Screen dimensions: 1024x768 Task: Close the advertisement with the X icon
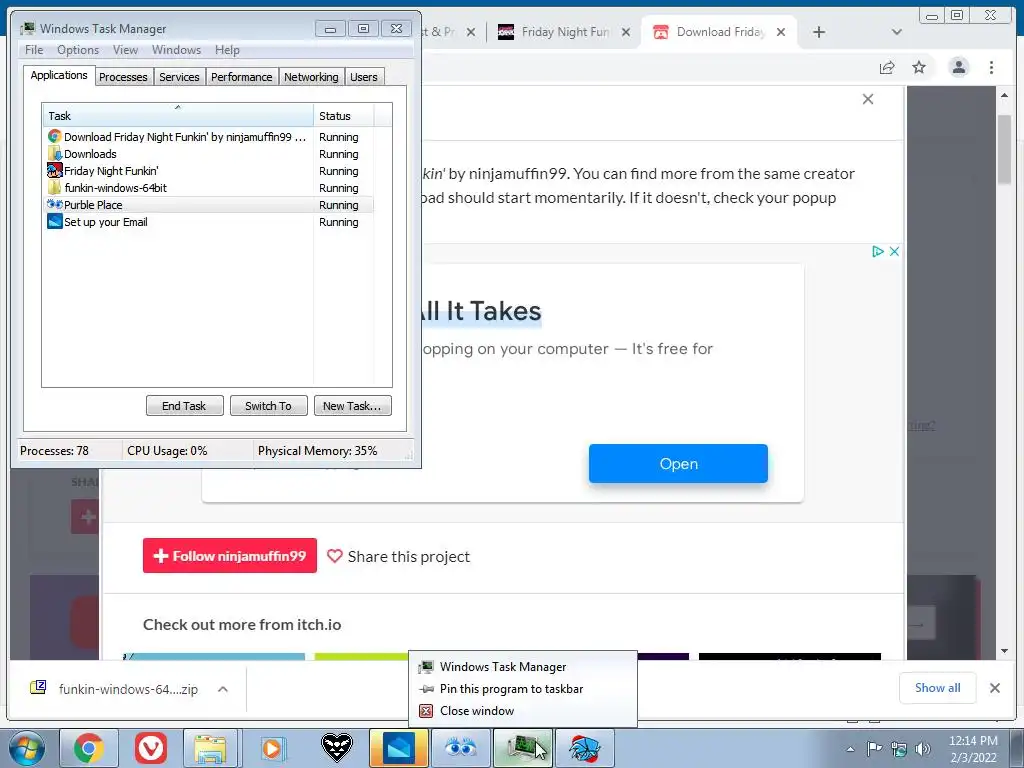click(x=894, y=251)
